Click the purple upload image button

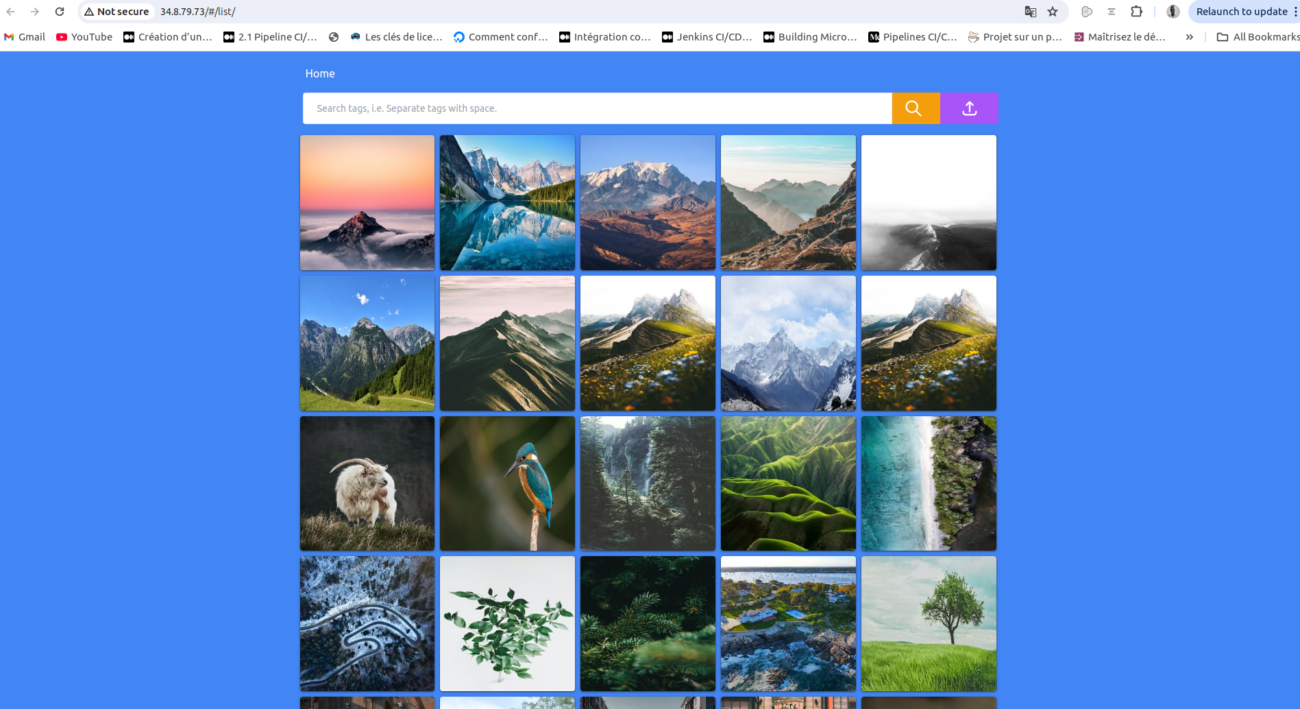969,108
